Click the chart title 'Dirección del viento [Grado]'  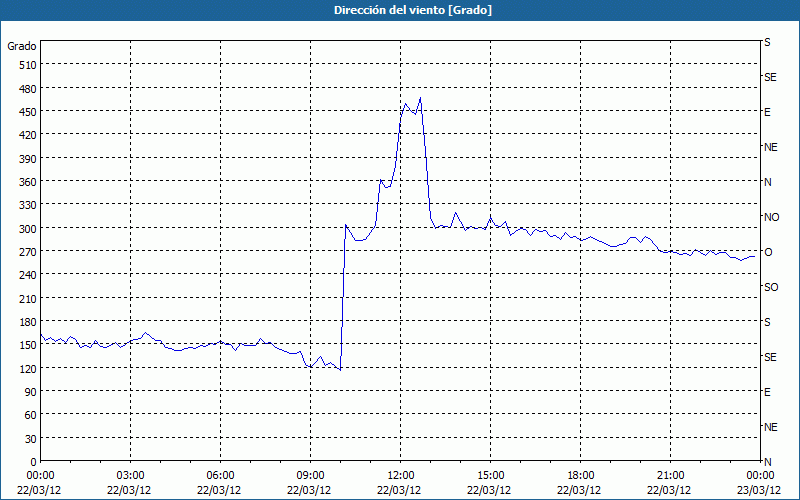click(x=413, y=10)
